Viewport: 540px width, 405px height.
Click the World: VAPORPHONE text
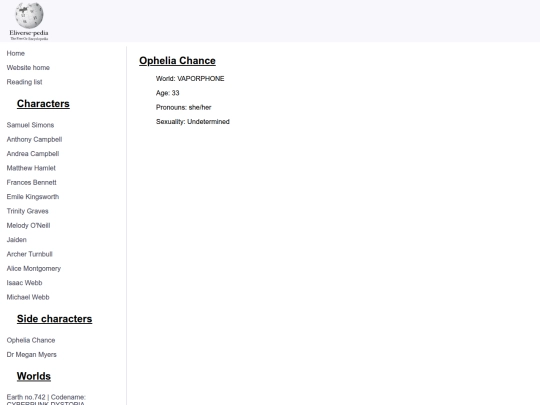190,79
